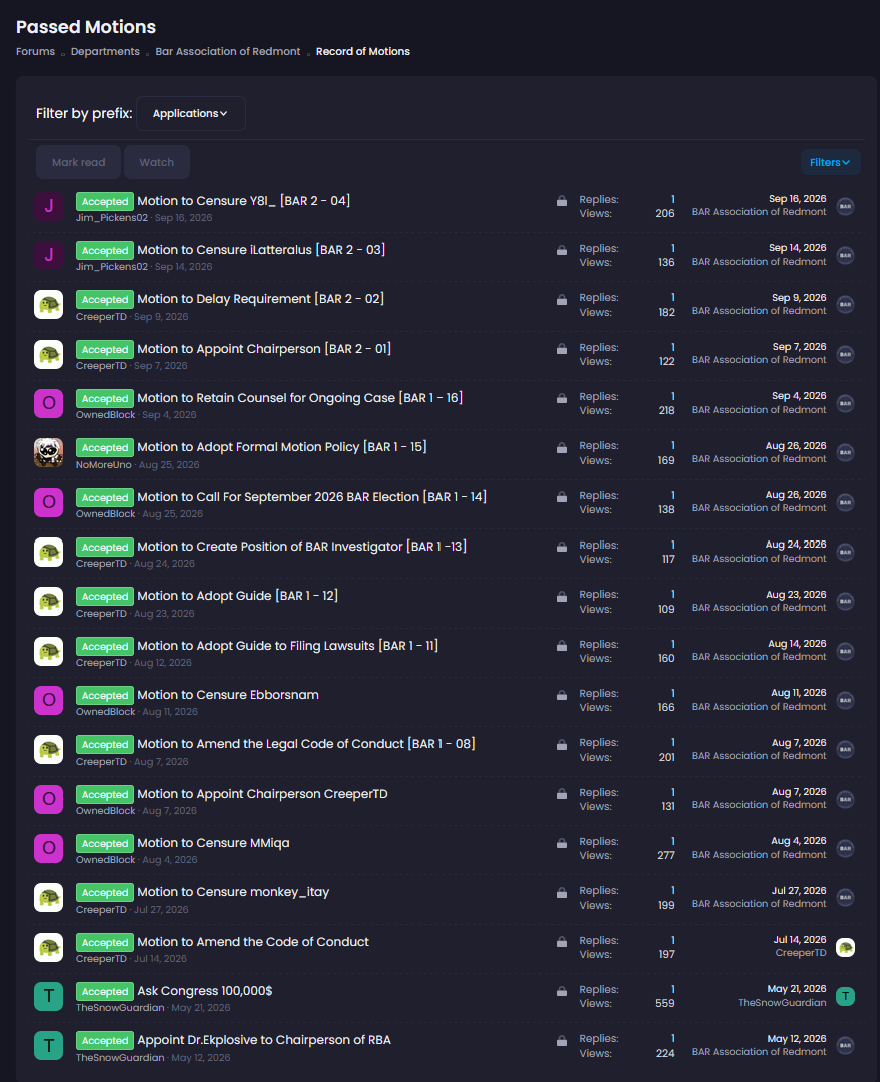Click lock icon on Appoint Chairperson CreeperTD row
The width and height of the screenshot is (880, 1082).
pos(562,794)
